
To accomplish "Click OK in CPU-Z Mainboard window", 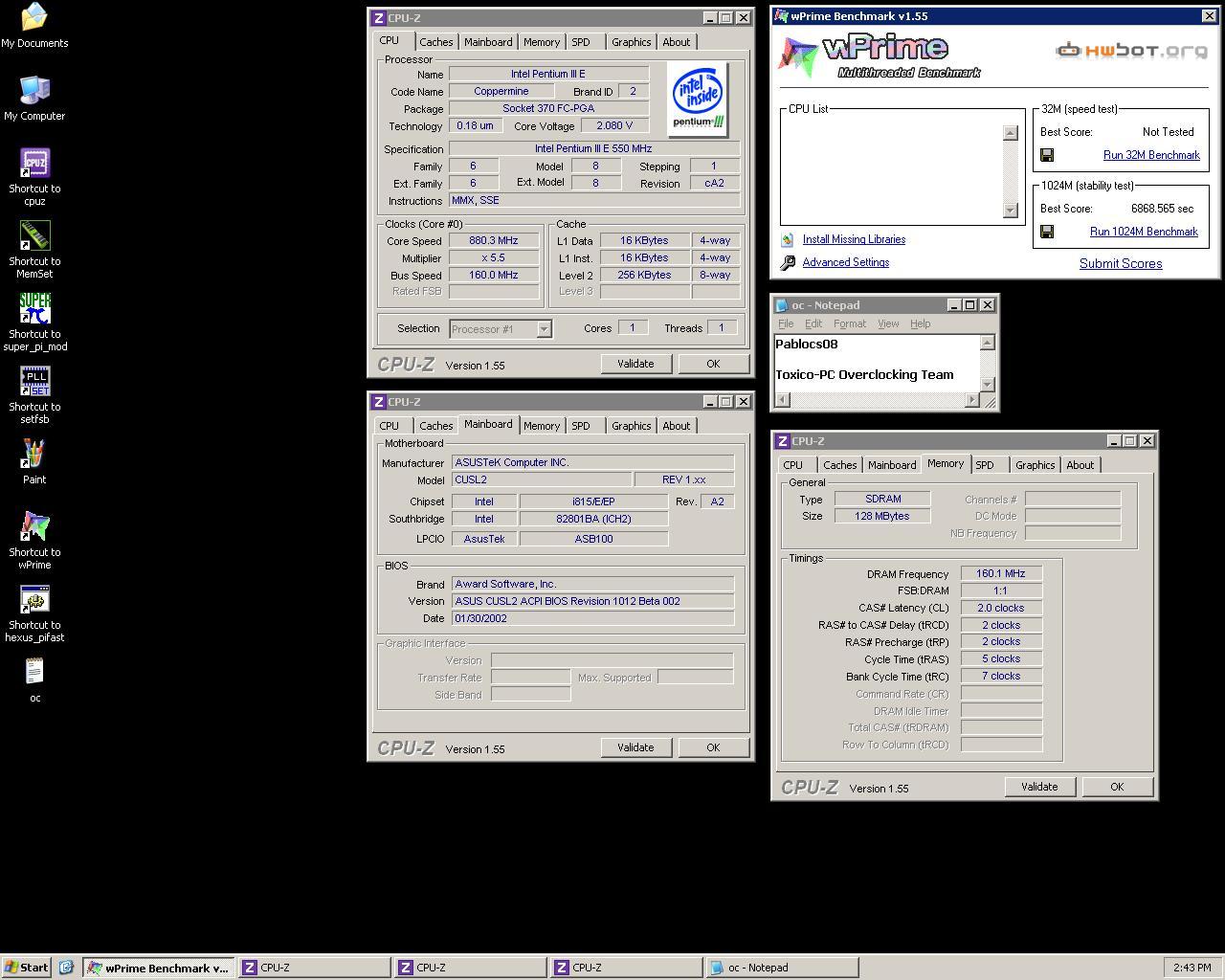I will [x=713, y=747].
